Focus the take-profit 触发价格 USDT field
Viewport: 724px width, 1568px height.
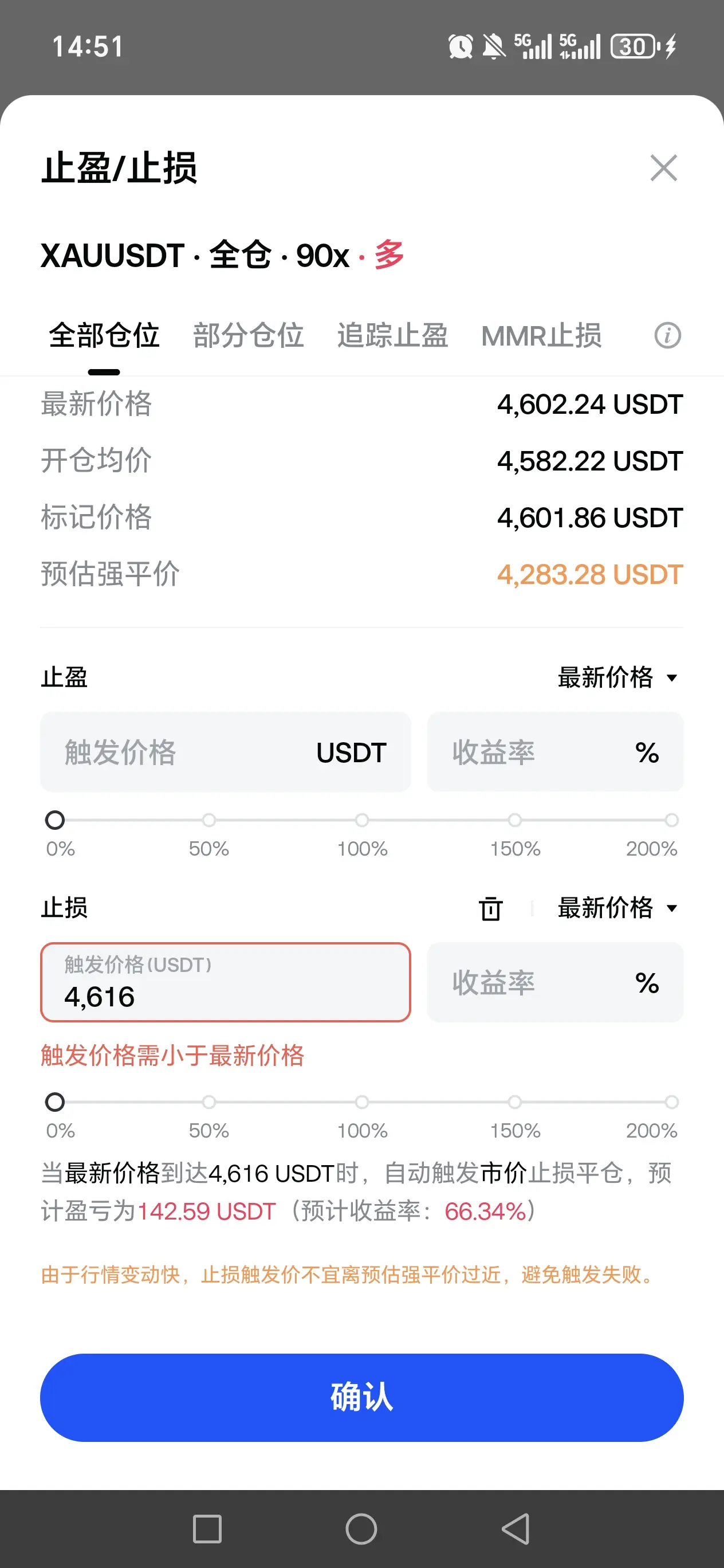tap(226, 752)
